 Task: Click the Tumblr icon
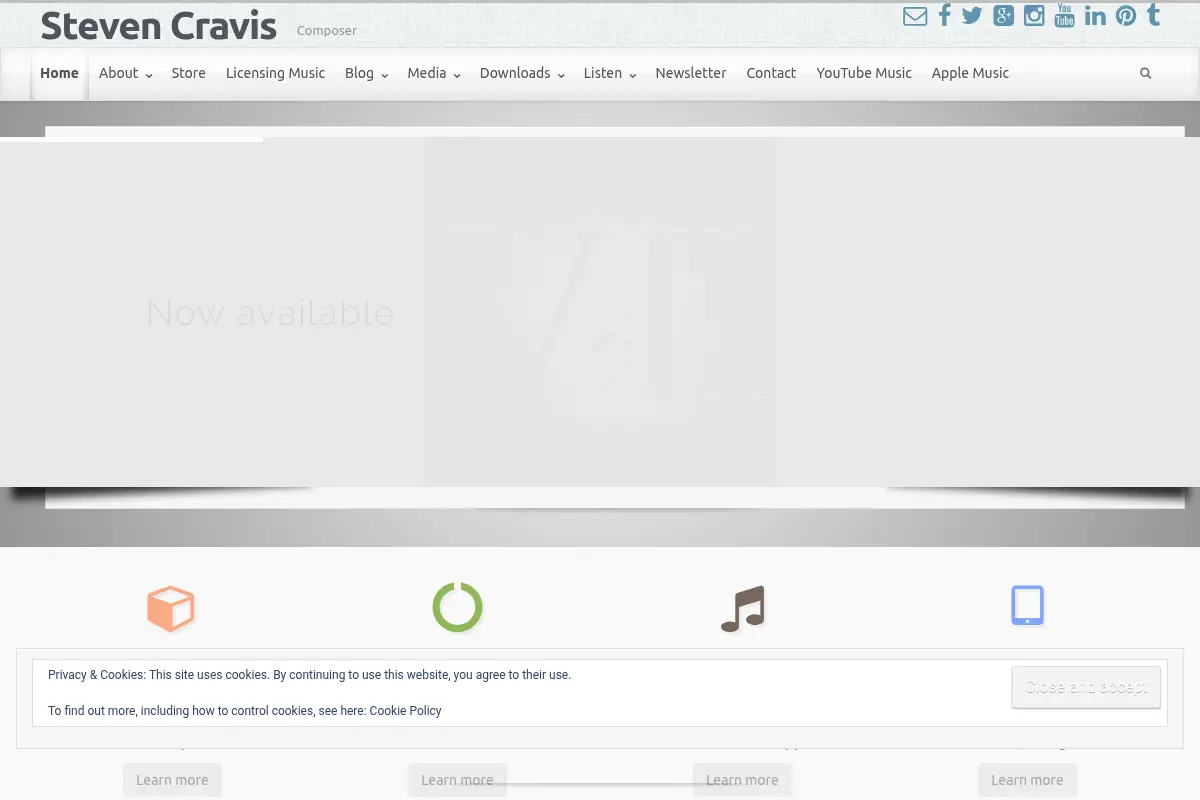[x=1153, y=15]
